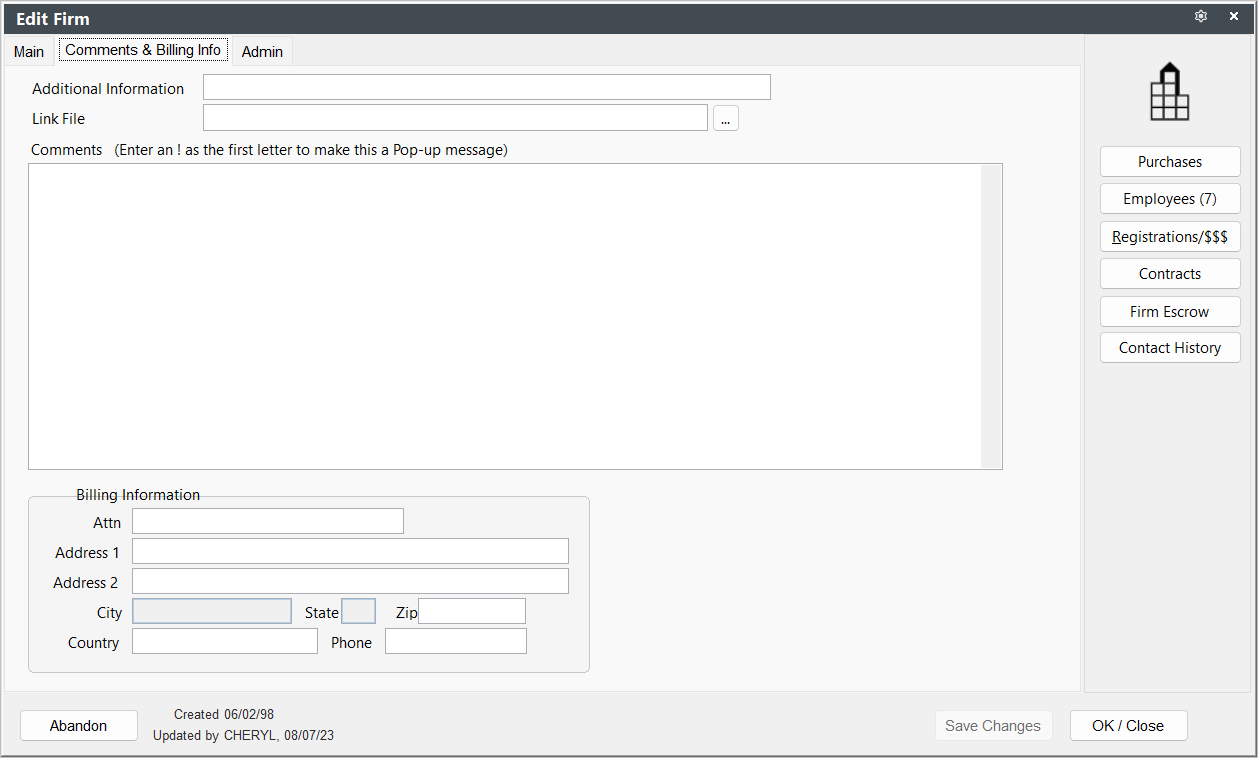Open the Purchases window

[x=1170, y=162]
